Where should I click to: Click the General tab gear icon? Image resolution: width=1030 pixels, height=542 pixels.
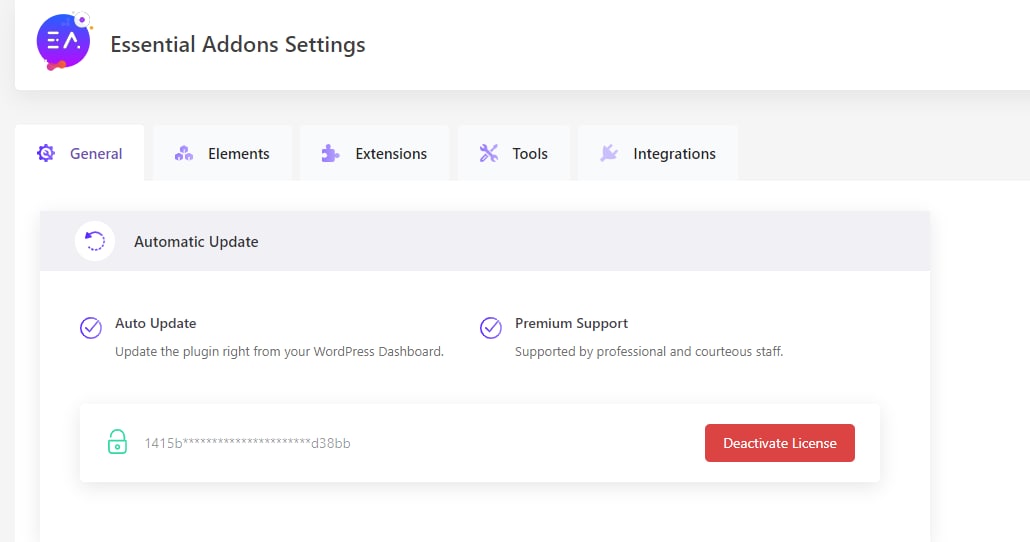pyautogui.click(x=46, y=153)
